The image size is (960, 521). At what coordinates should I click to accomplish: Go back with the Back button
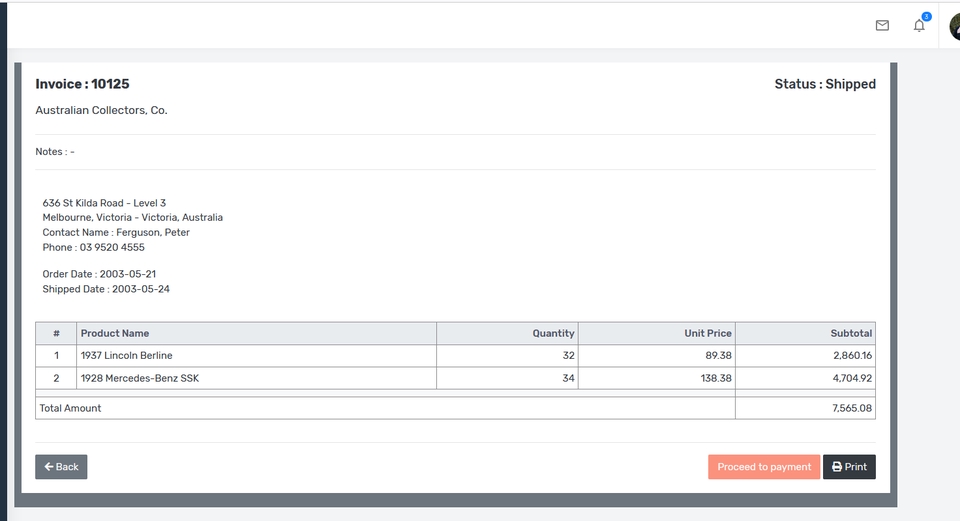tap(61, 467)
